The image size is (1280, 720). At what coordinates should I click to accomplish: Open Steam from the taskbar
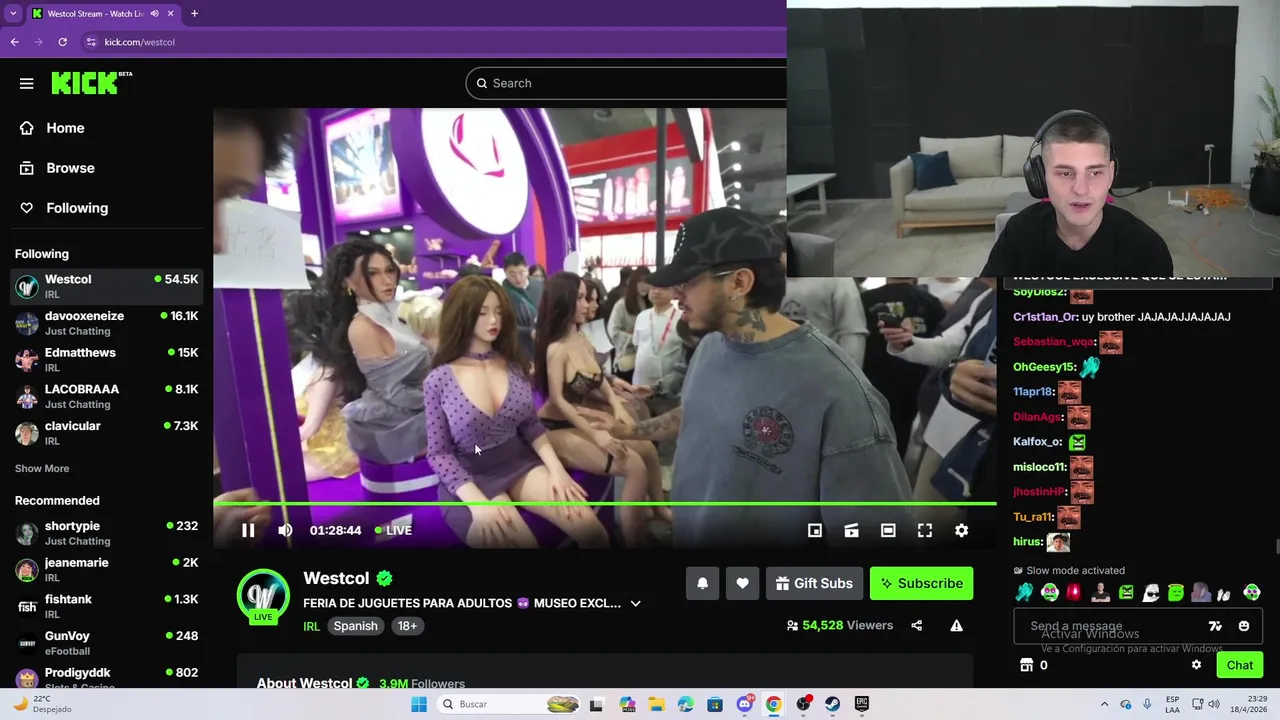click(832, 704)
